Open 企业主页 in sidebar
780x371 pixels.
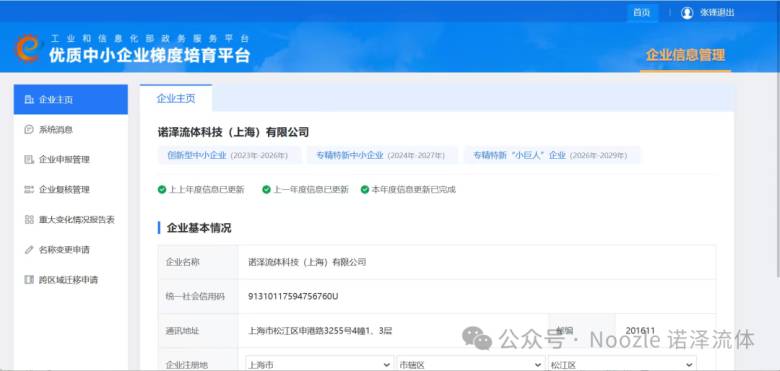(x=71, y=99)
